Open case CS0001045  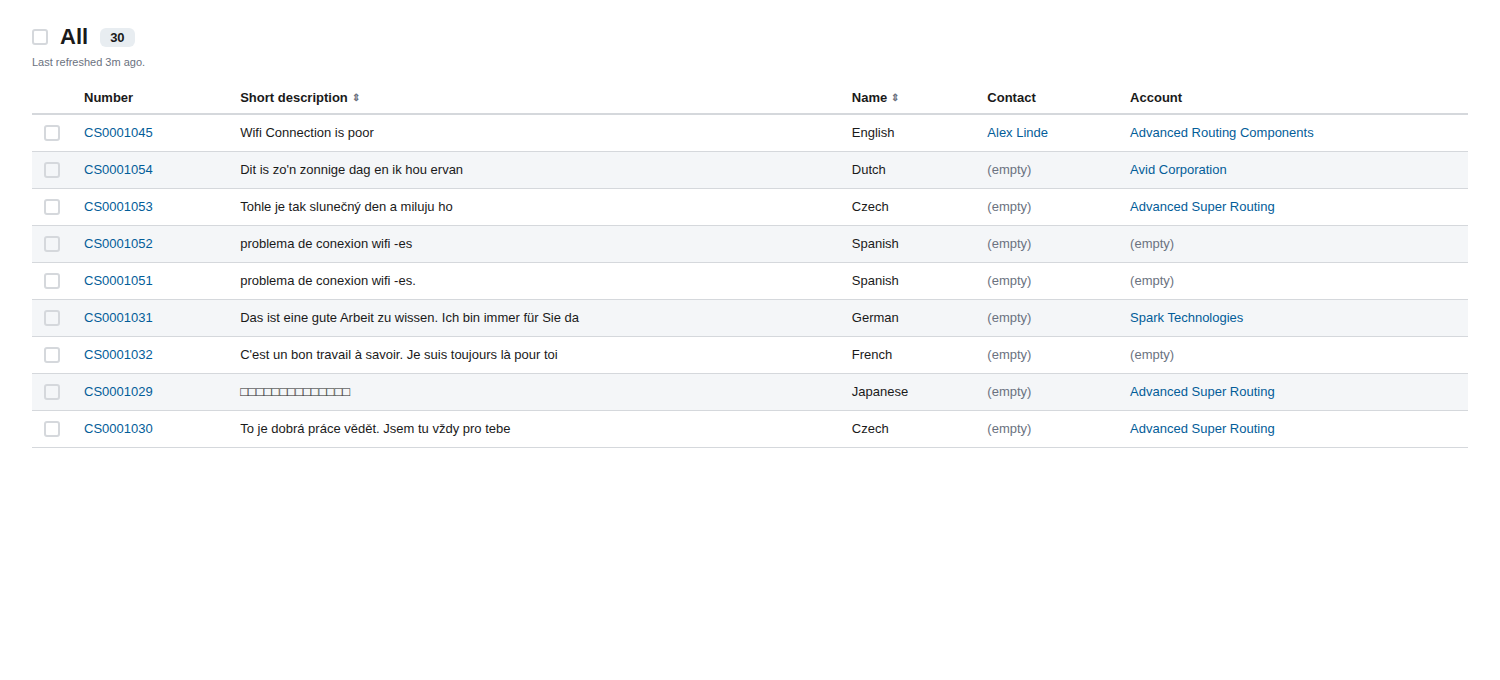pos(118,133)
